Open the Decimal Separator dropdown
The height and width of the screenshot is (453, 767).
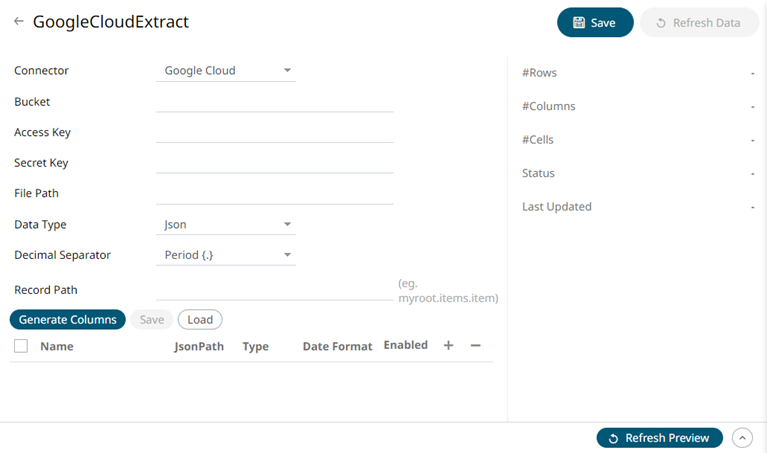point(226,255)
